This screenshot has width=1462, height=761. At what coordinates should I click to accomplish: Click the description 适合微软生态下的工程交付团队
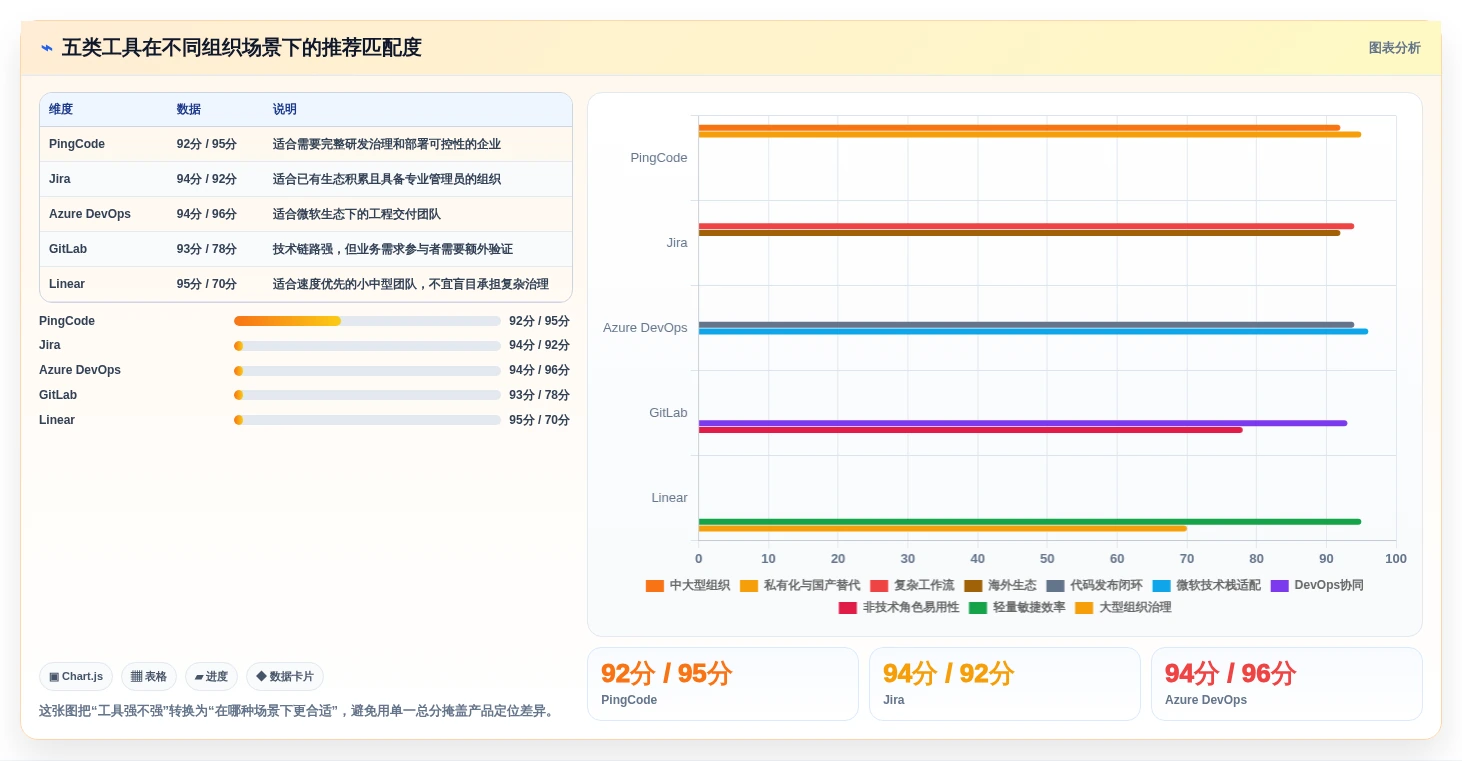pyautogui.click(x=357, y=214)
